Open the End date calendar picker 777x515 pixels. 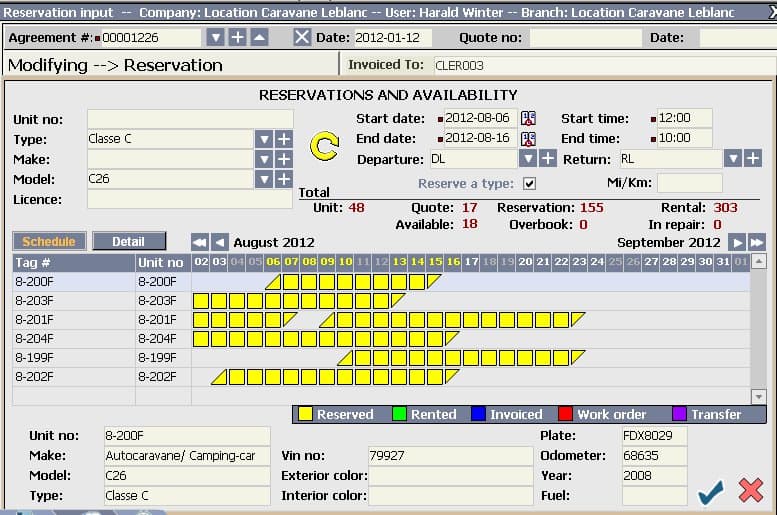(528, 139)
